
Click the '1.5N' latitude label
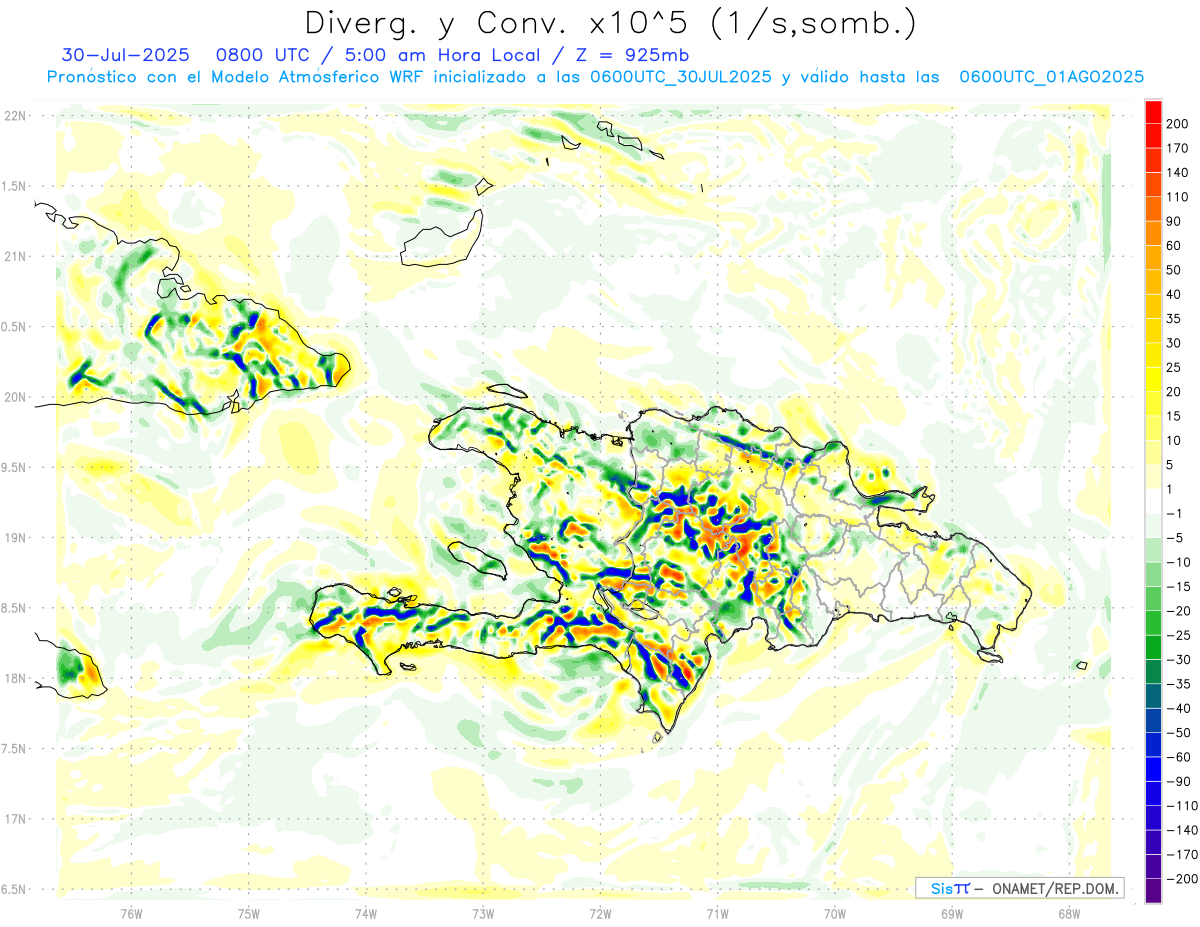[x=15, y=186]
